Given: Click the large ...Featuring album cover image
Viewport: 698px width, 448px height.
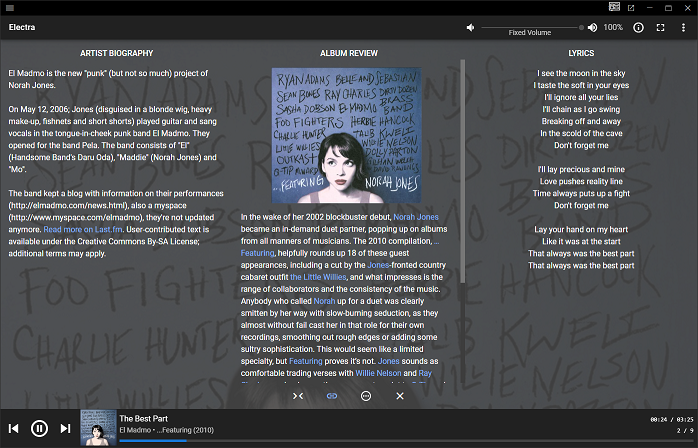Looking at the screenshot, I should tap(346, 135).
